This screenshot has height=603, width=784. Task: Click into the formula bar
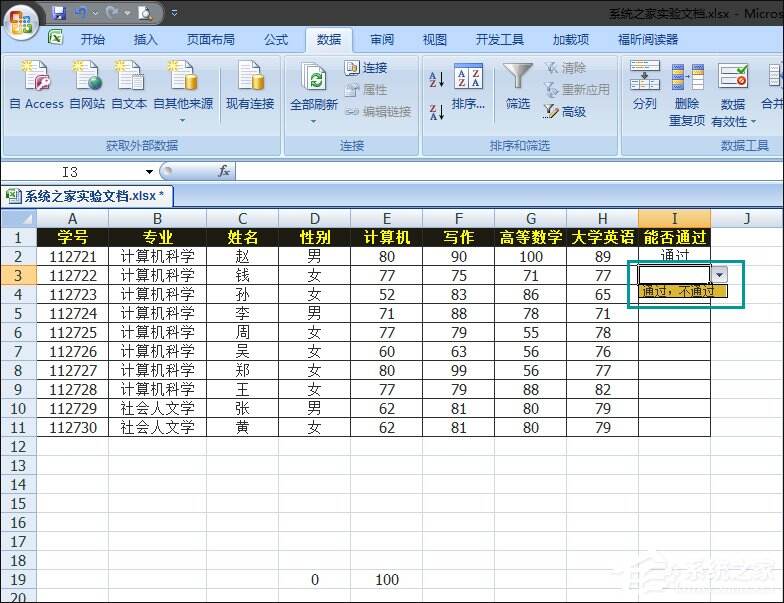tap(509, 172)
